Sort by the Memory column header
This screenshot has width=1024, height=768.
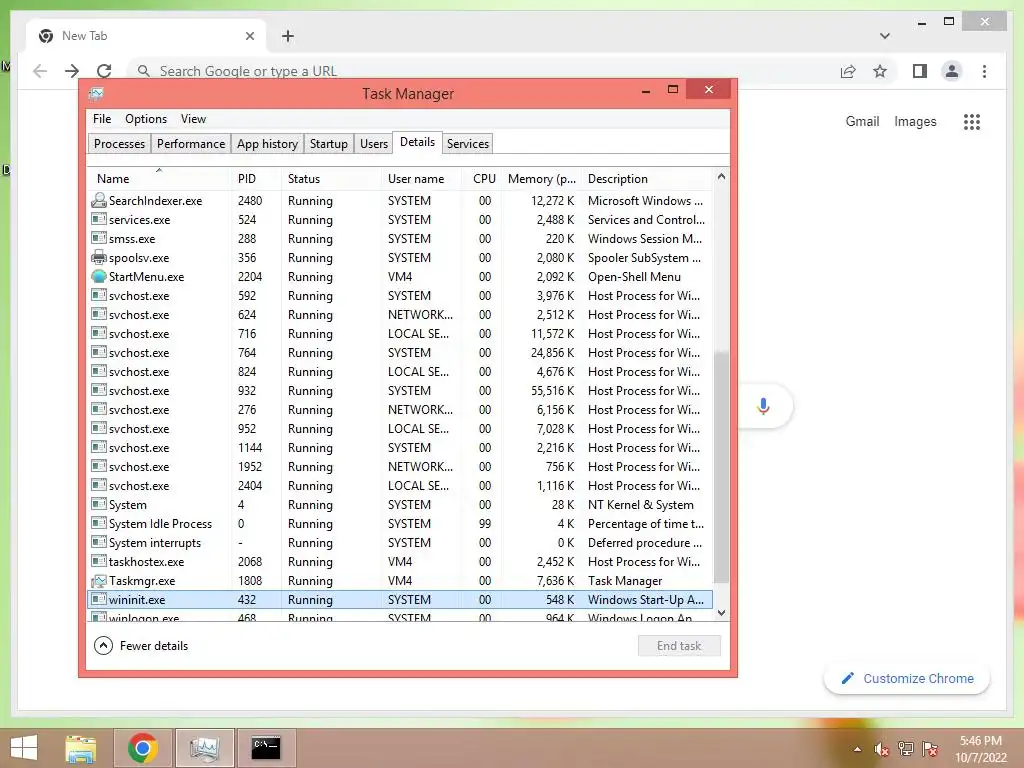(x=541, y=178)
